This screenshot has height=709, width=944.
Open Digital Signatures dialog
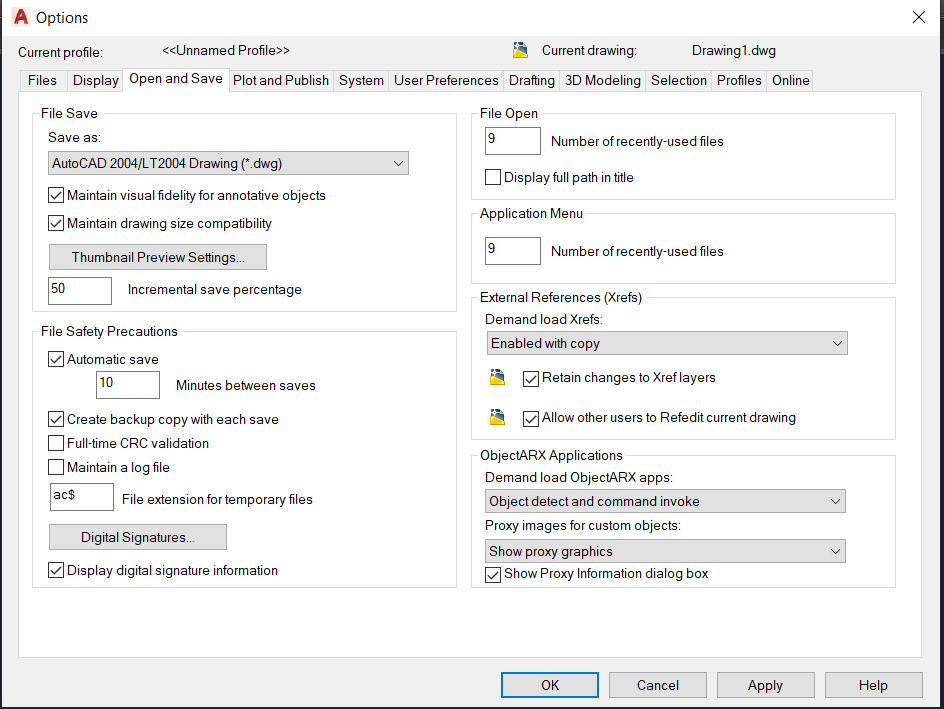pos(138,537)
